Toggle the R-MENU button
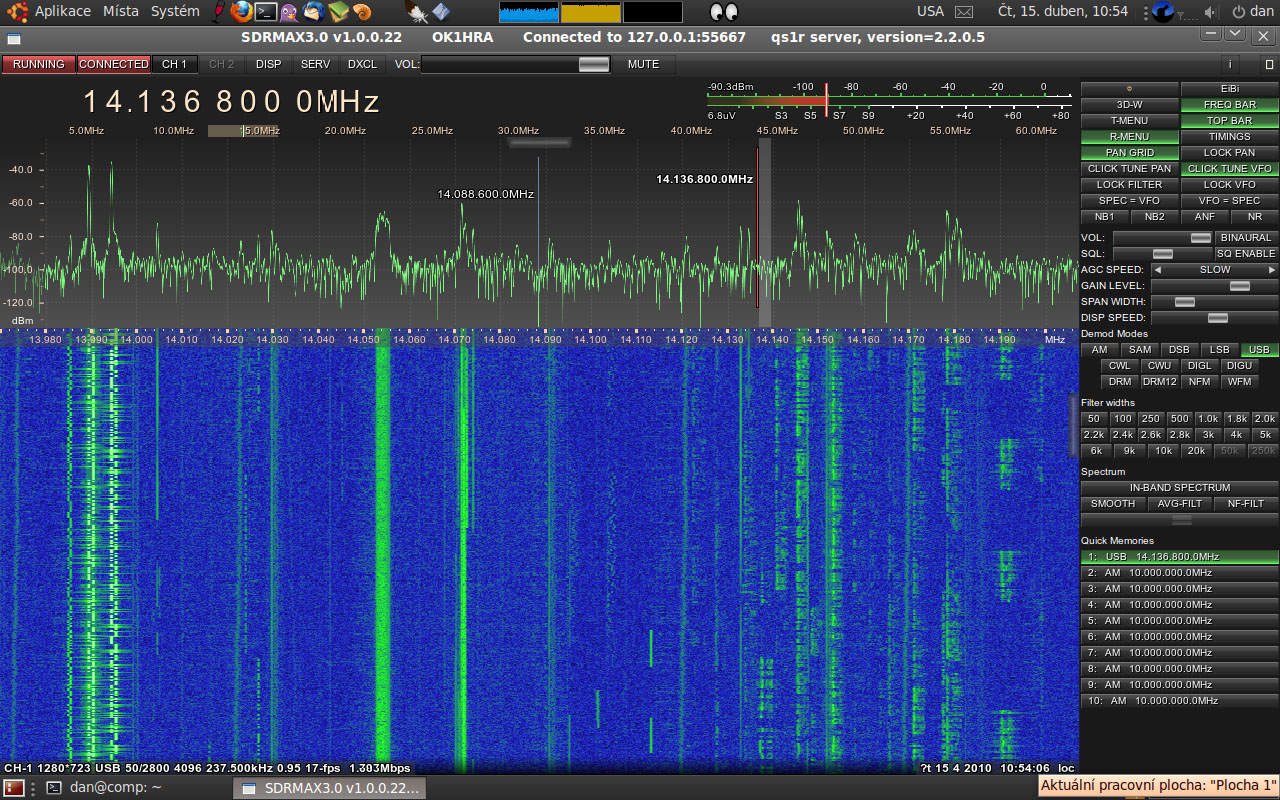This screenshot has height=800, width=1280. tap(1130, 137)
